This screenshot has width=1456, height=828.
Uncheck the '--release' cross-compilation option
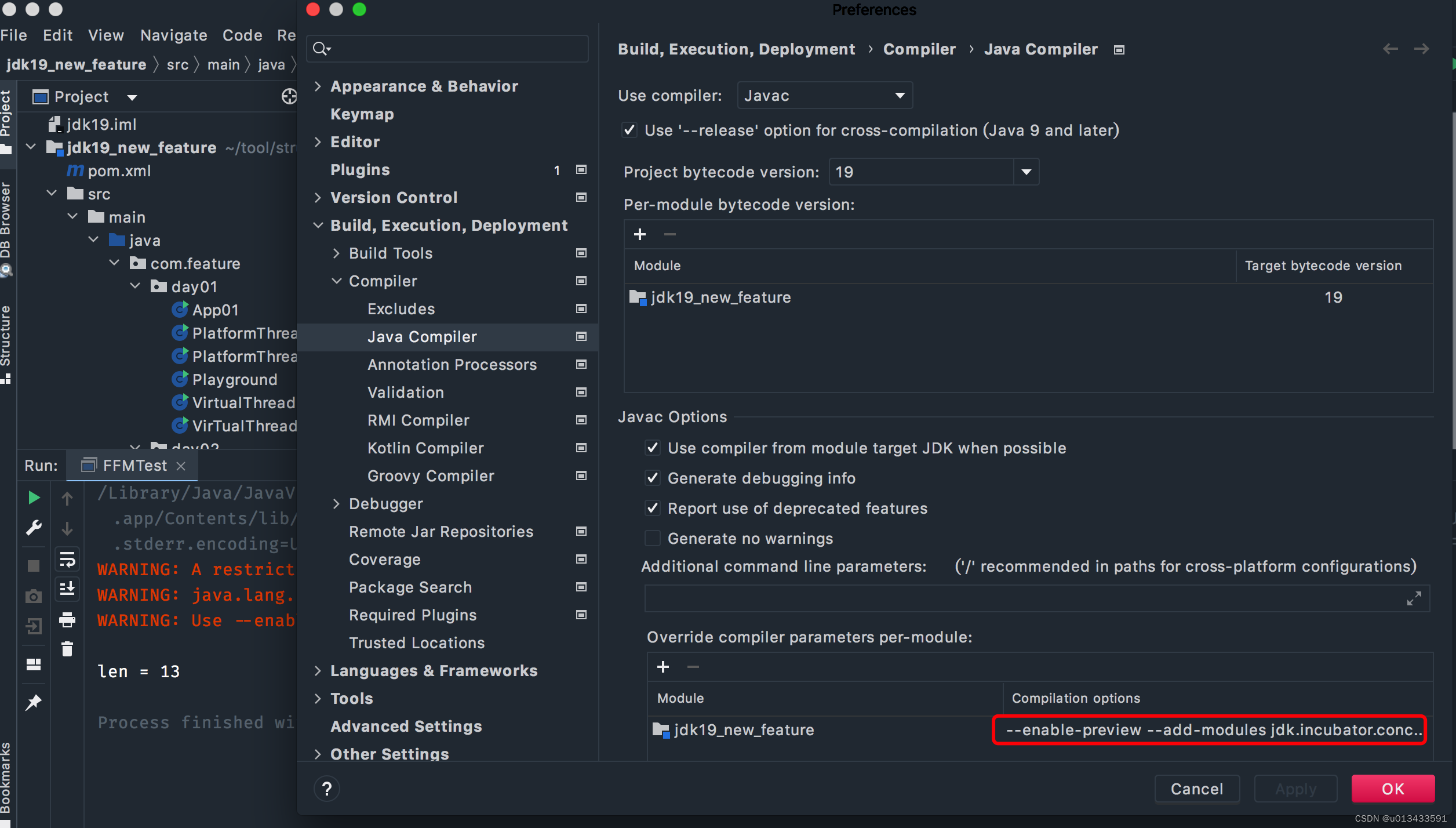pos(629,130)
